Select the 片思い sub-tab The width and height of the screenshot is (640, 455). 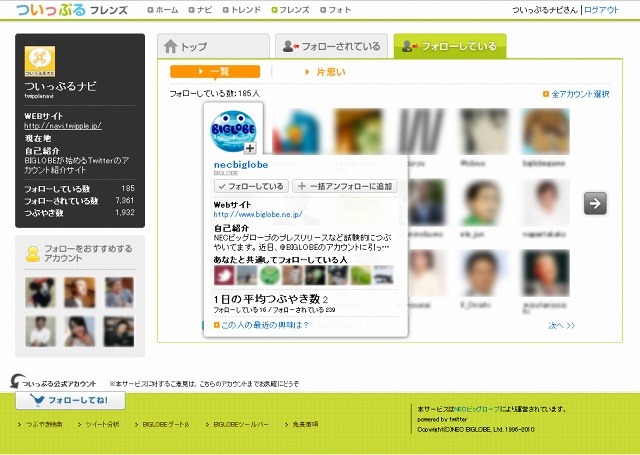click(325, 72)
